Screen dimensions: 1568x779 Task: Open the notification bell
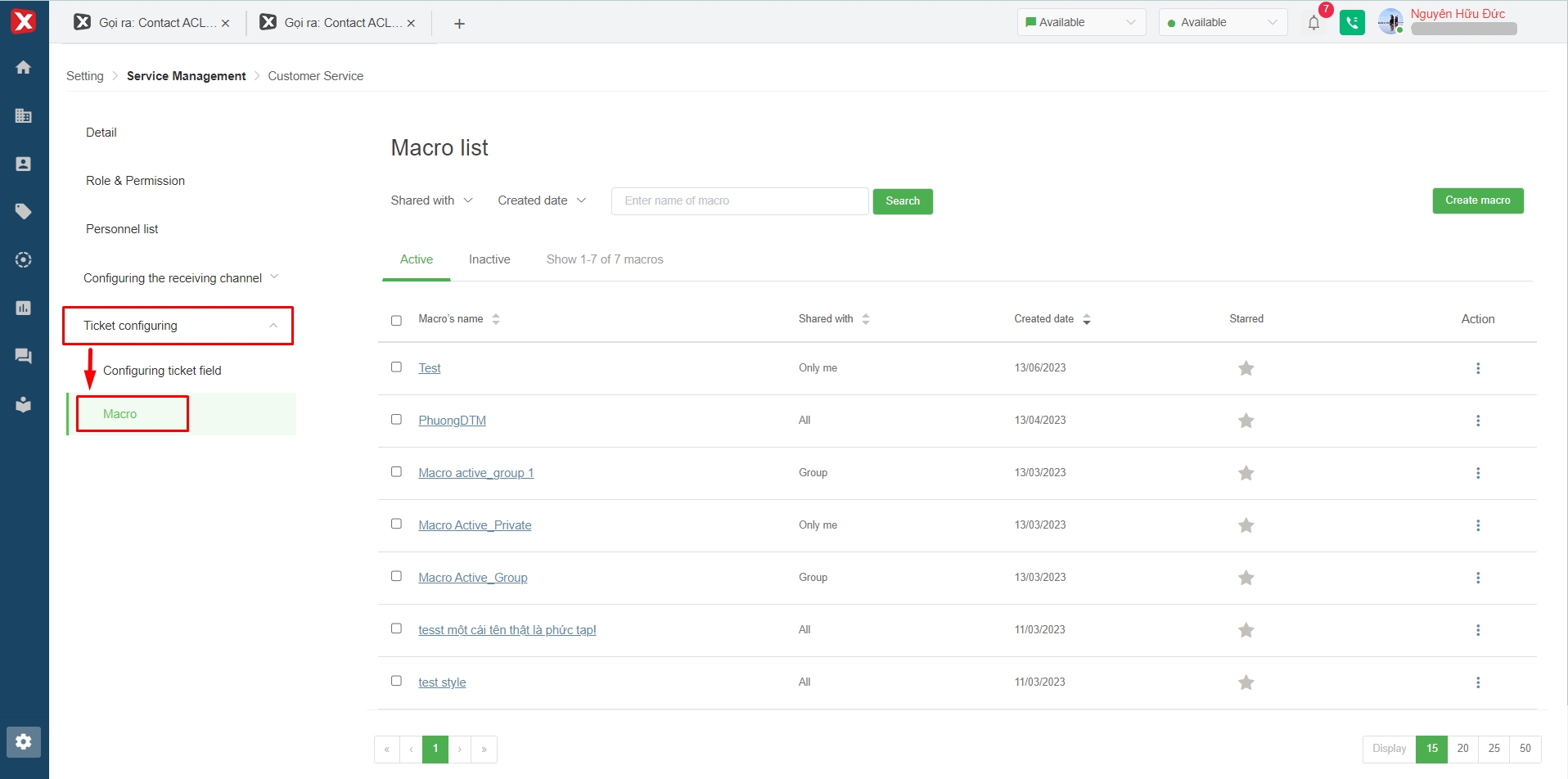tap(1313, 23)
